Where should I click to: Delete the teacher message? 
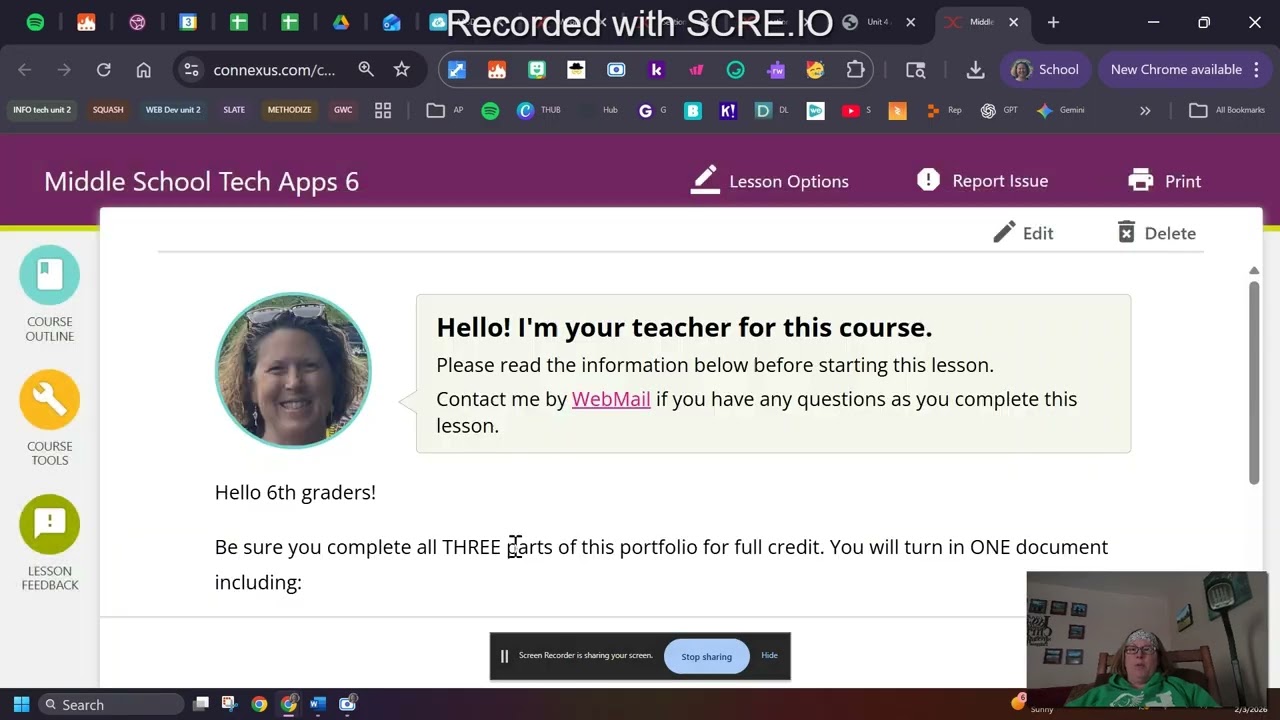coord(1156,233)
